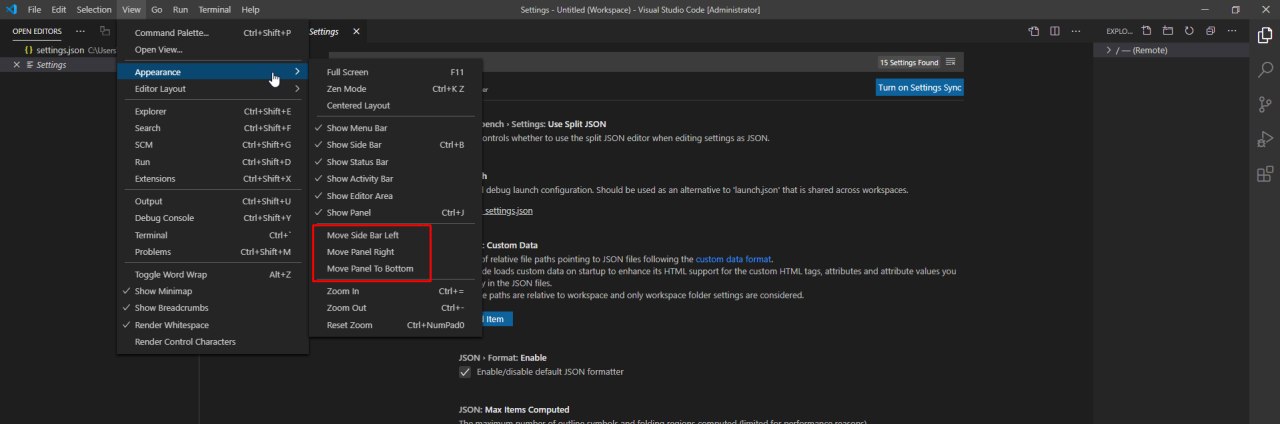The width and height of the screenshot is (1280, 424).
Task: Toggle Show Status Bar menu option
Action: pos(357,162)
